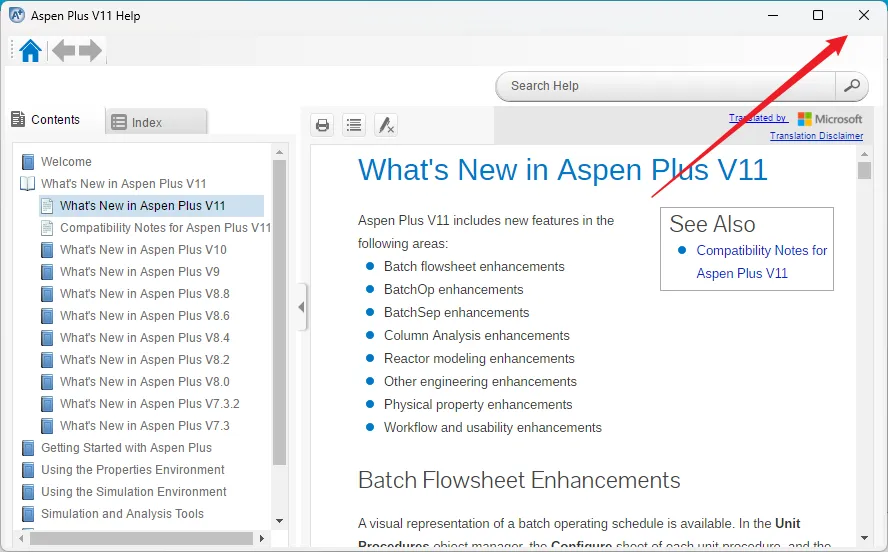Click help page scroll up arrow

click(x=864, y=154)
